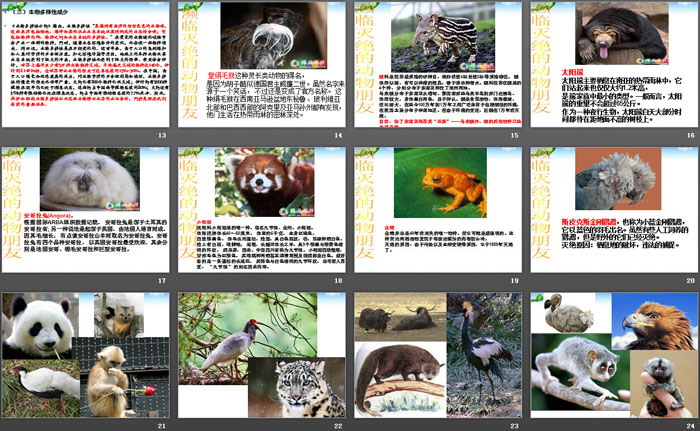Click slide number label 18

pos(338,280)
